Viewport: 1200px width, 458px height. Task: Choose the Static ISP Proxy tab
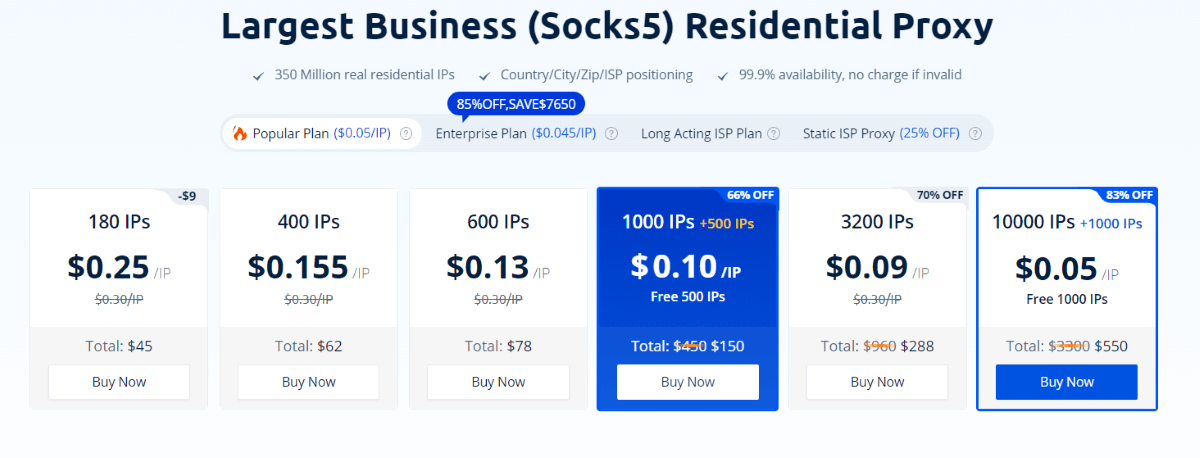click(x=880, y=134)
